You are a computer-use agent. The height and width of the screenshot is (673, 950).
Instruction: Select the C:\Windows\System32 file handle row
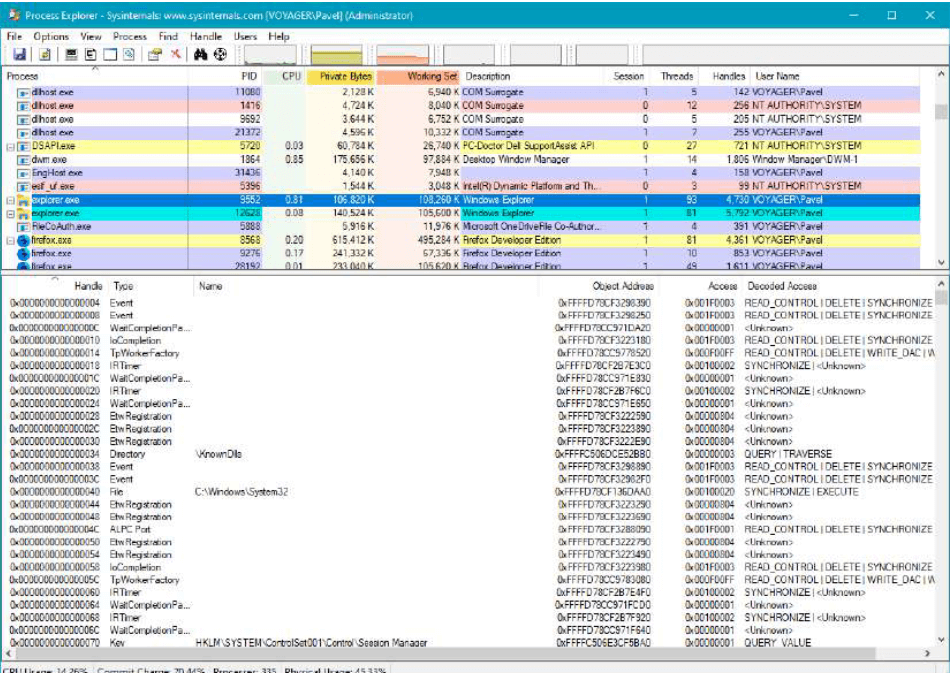point(470,492)
